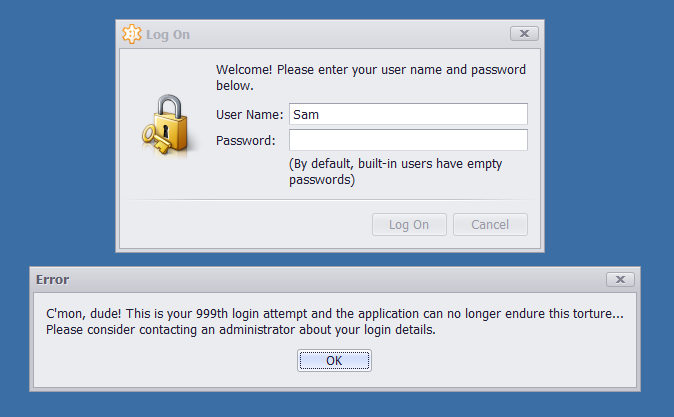
Task: Close the Error dialog with X
Action: point(620,280)
